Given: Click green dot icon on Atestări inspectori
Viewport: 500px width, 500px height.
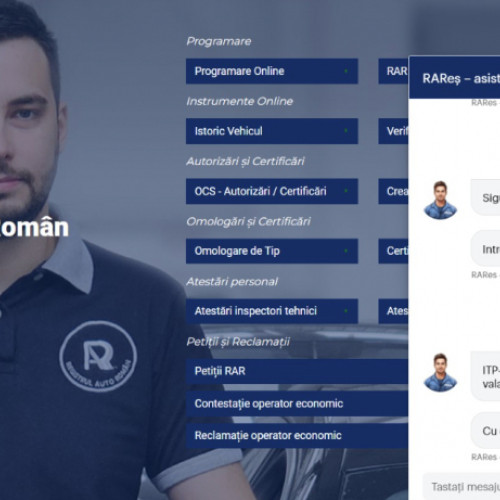Looking at the screenshot, I should pyautogui.click(x=346, y=311).
